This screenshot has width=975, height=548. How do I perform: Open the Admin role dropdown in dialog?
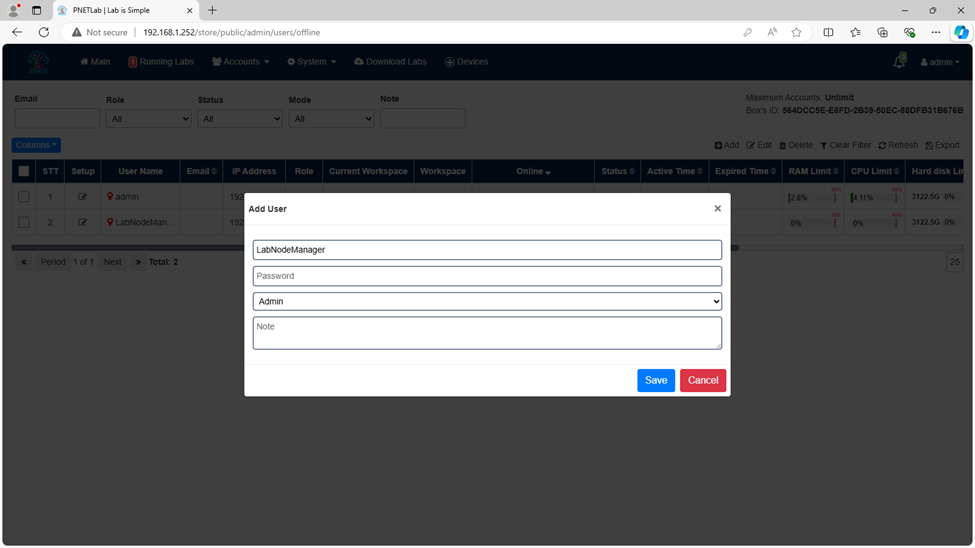pos(487,302)
